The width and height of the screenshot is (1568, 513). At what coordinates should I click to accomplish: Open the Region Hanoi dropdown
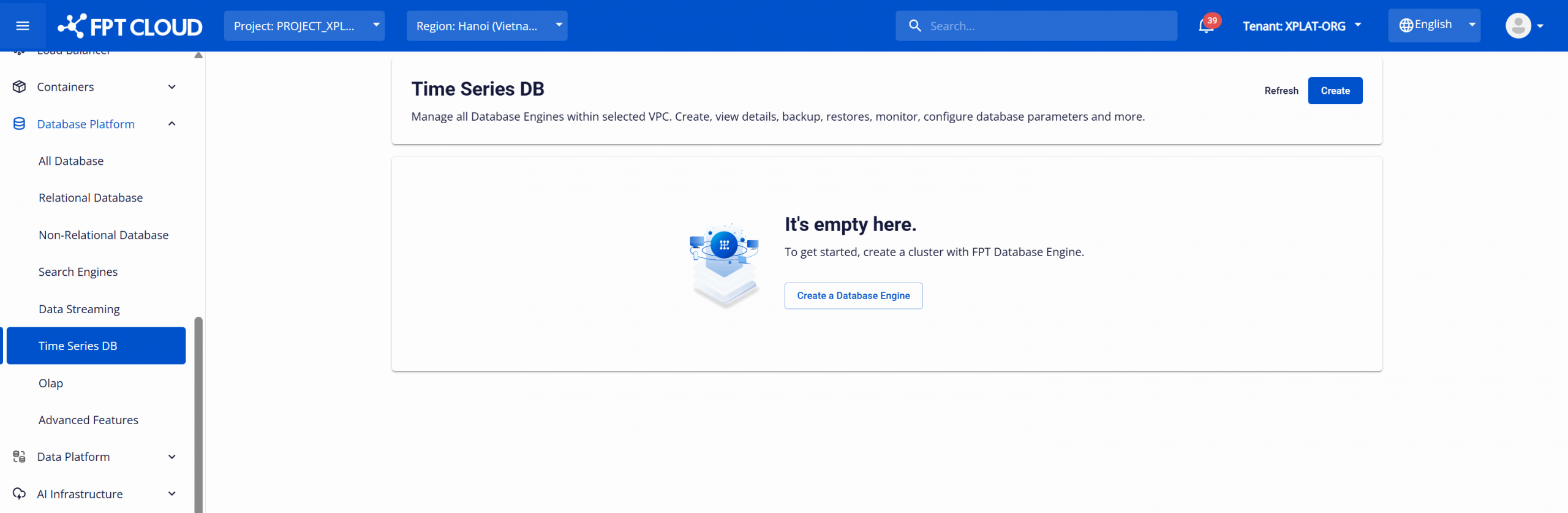tap(486, 26)
